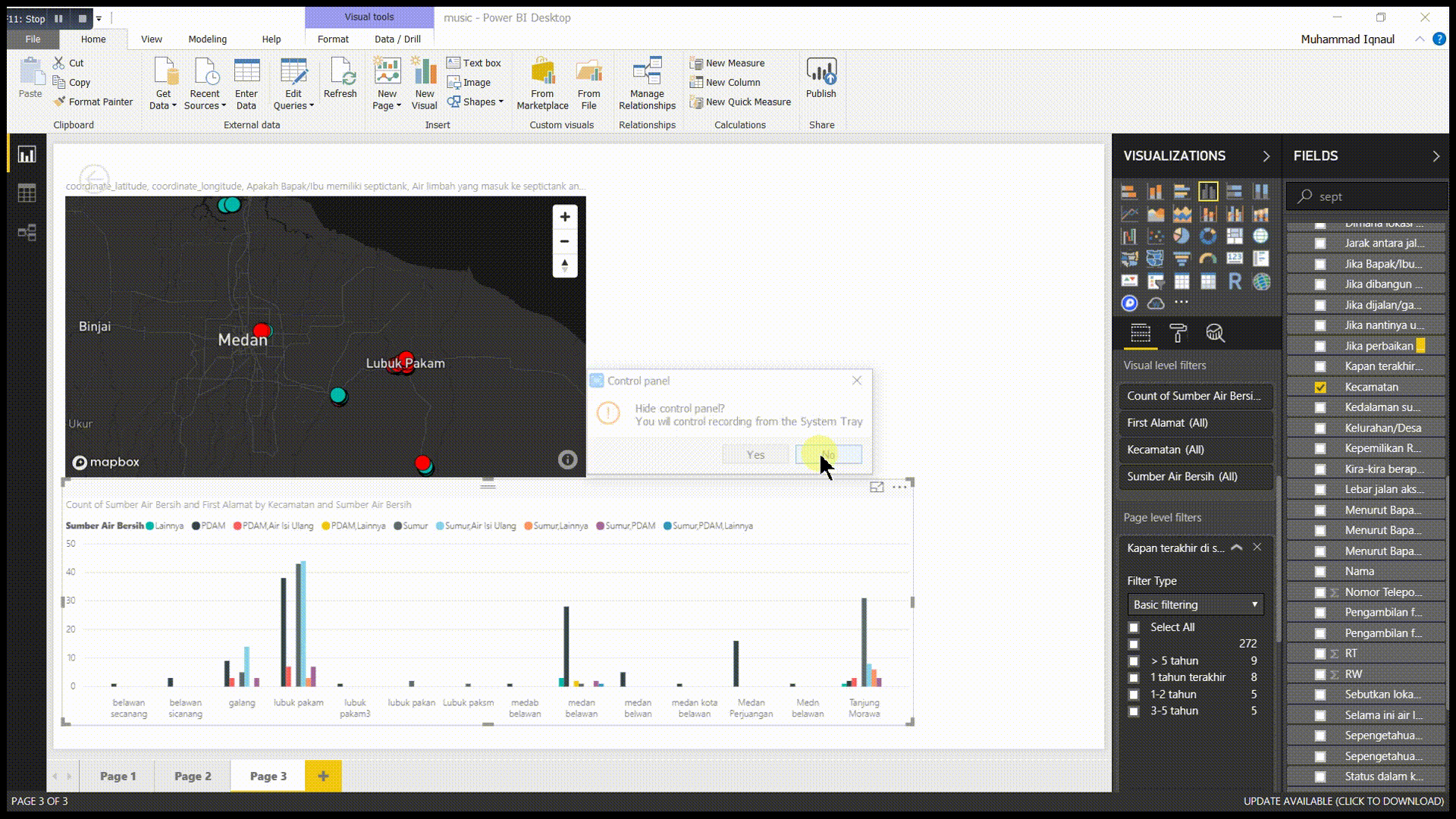Screen dimensions: 1456x819
Task: Open the Basic filtering dropdown
Action: coord(1195,604)
